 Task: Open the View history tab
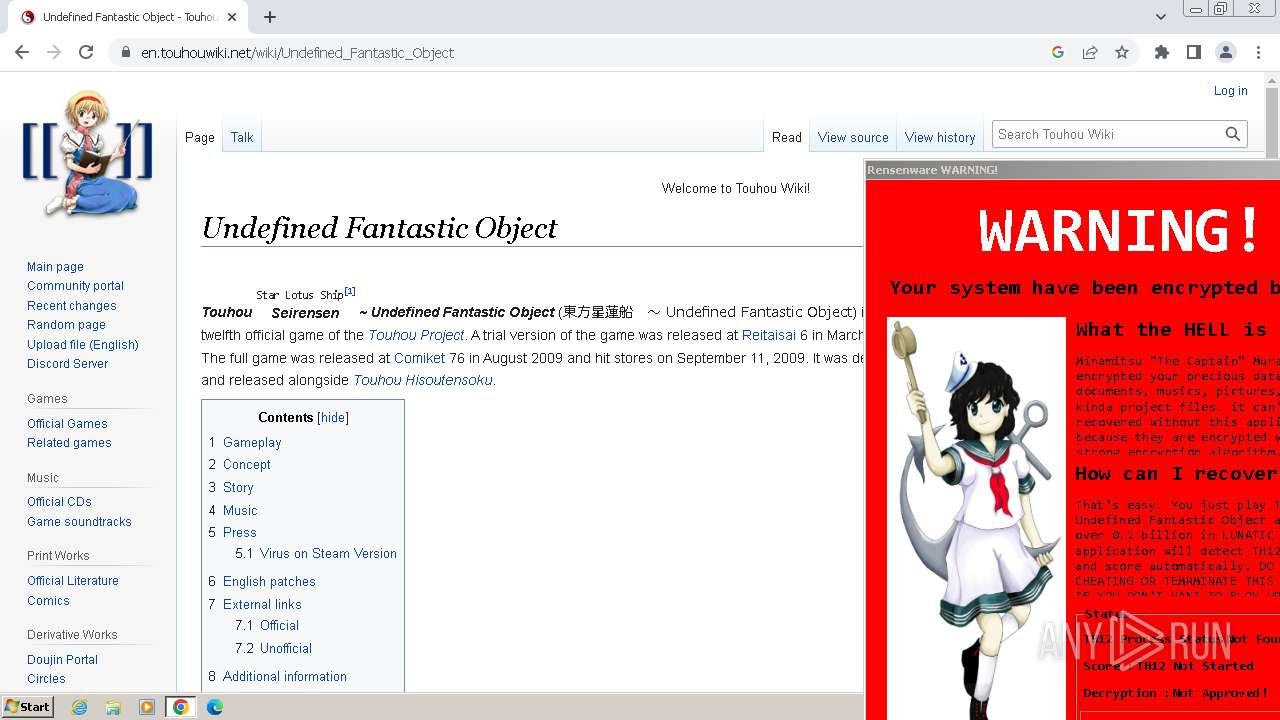click(940, 137)
